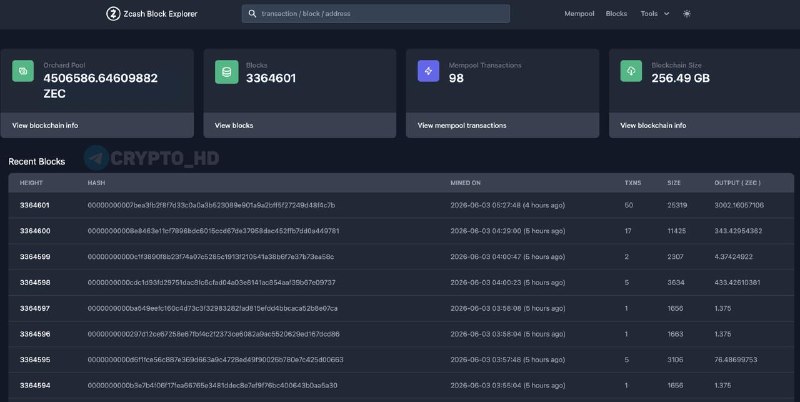The width and height of the screenshot is (800, 402).
Task: Click the Blockchain Size cloud icon
Action: (x=631, y=71)
